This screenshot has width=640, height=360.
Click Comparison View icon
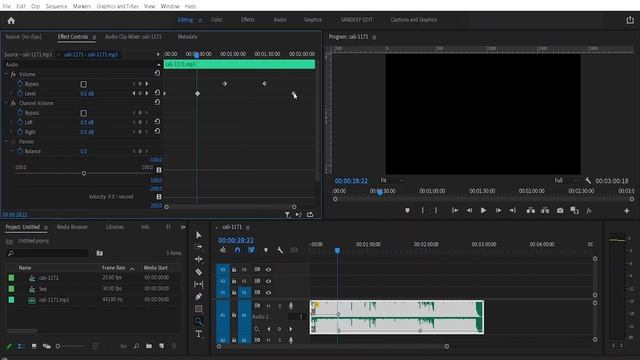pyautogui.click(x=574, y=211)
